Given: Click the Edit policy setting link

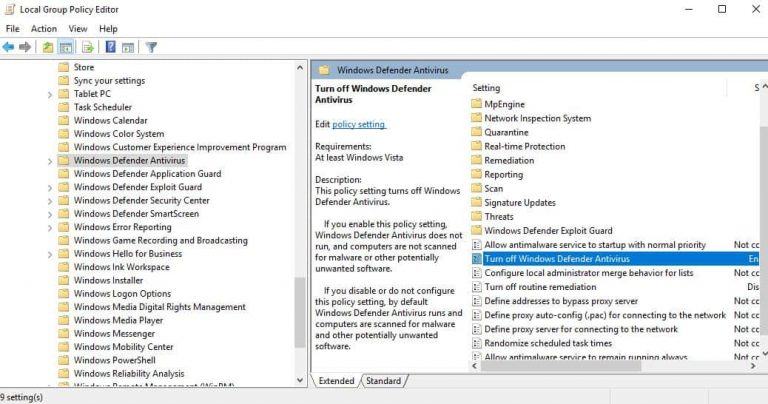Looking at the screenshot, I should click(358, 124).
